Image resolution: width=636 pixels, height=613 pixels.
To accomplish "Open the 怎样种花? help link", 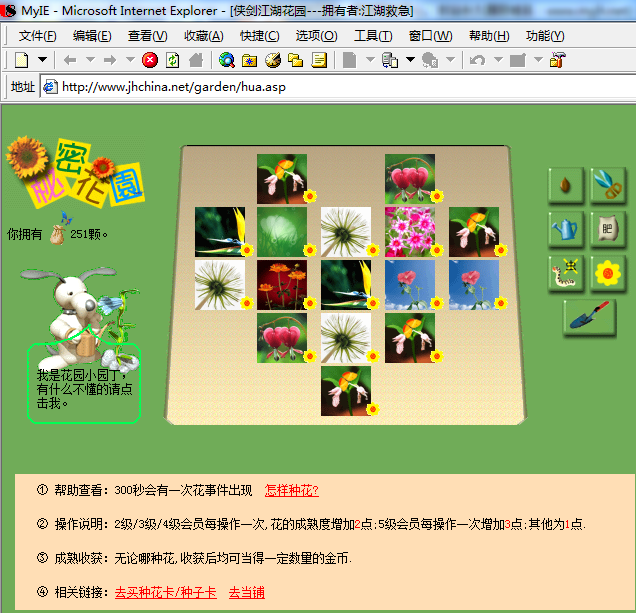I will [292, 490].
